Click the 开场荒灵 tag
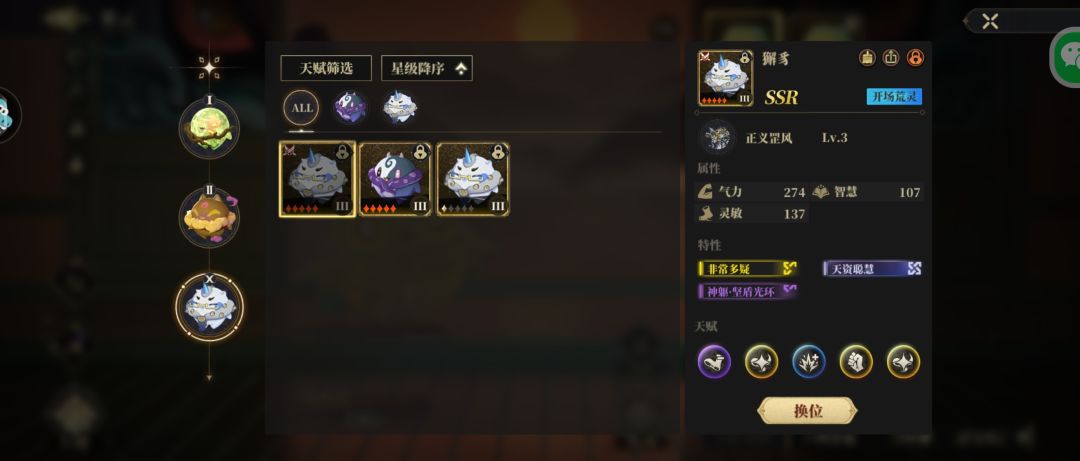This screenshot has width=1080, height=461. click(x=894, y=96)
